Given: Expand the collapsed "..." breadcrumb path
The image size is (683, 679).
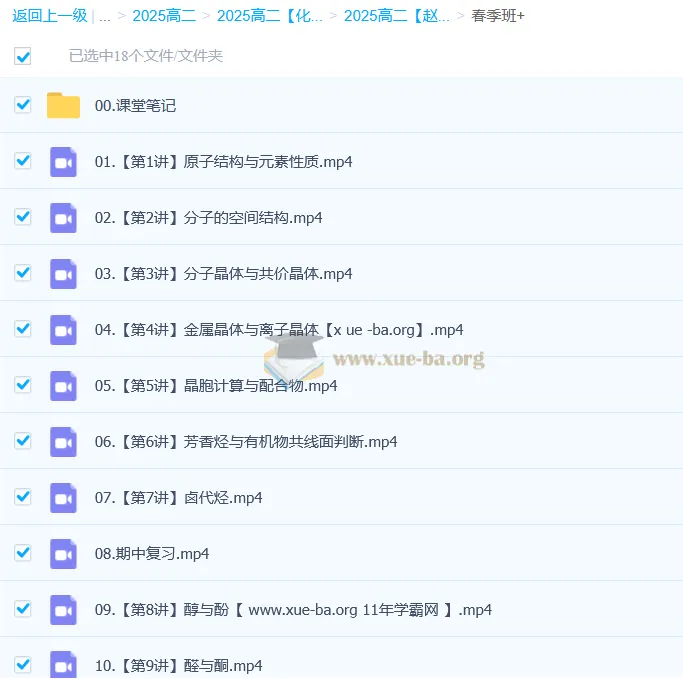Looking at the screenshot, I should coord(105,16).
